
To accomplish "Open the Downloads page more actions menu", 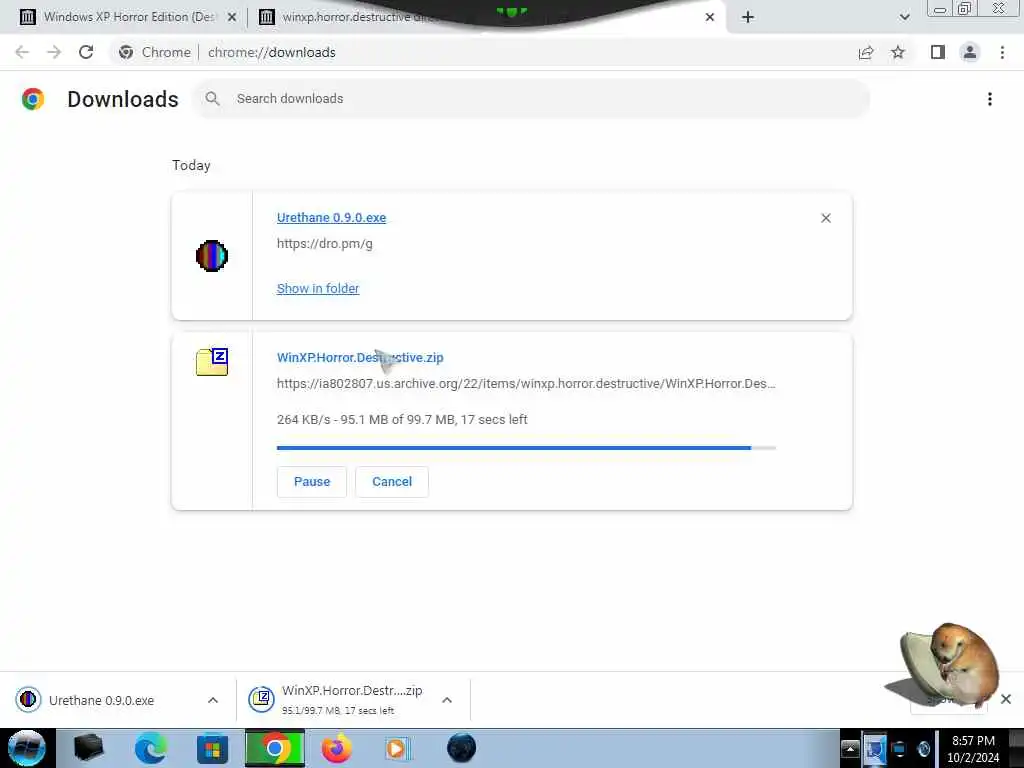I will pos(990,99).
